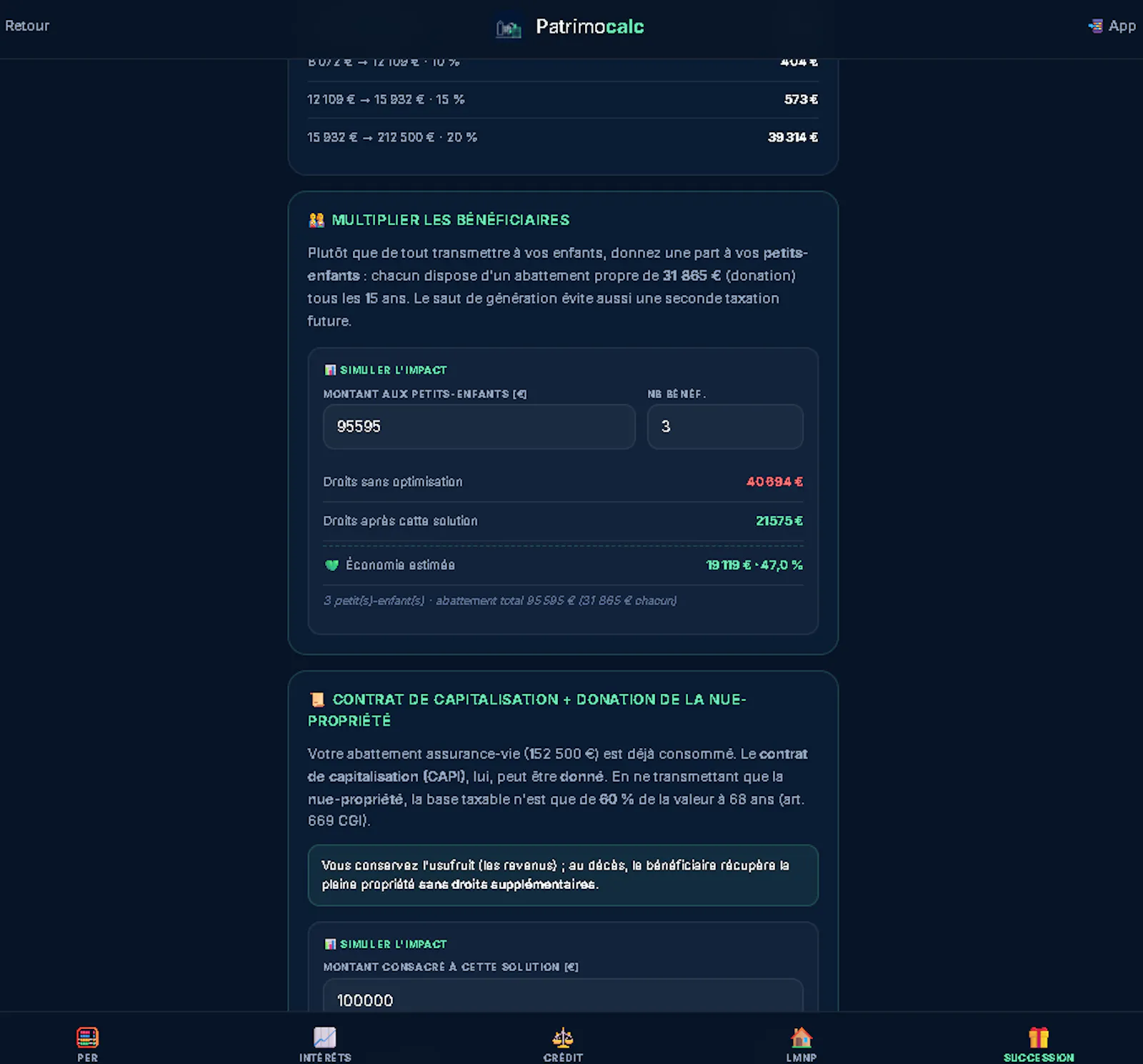Go back with the Retour link

pos(27,26)
